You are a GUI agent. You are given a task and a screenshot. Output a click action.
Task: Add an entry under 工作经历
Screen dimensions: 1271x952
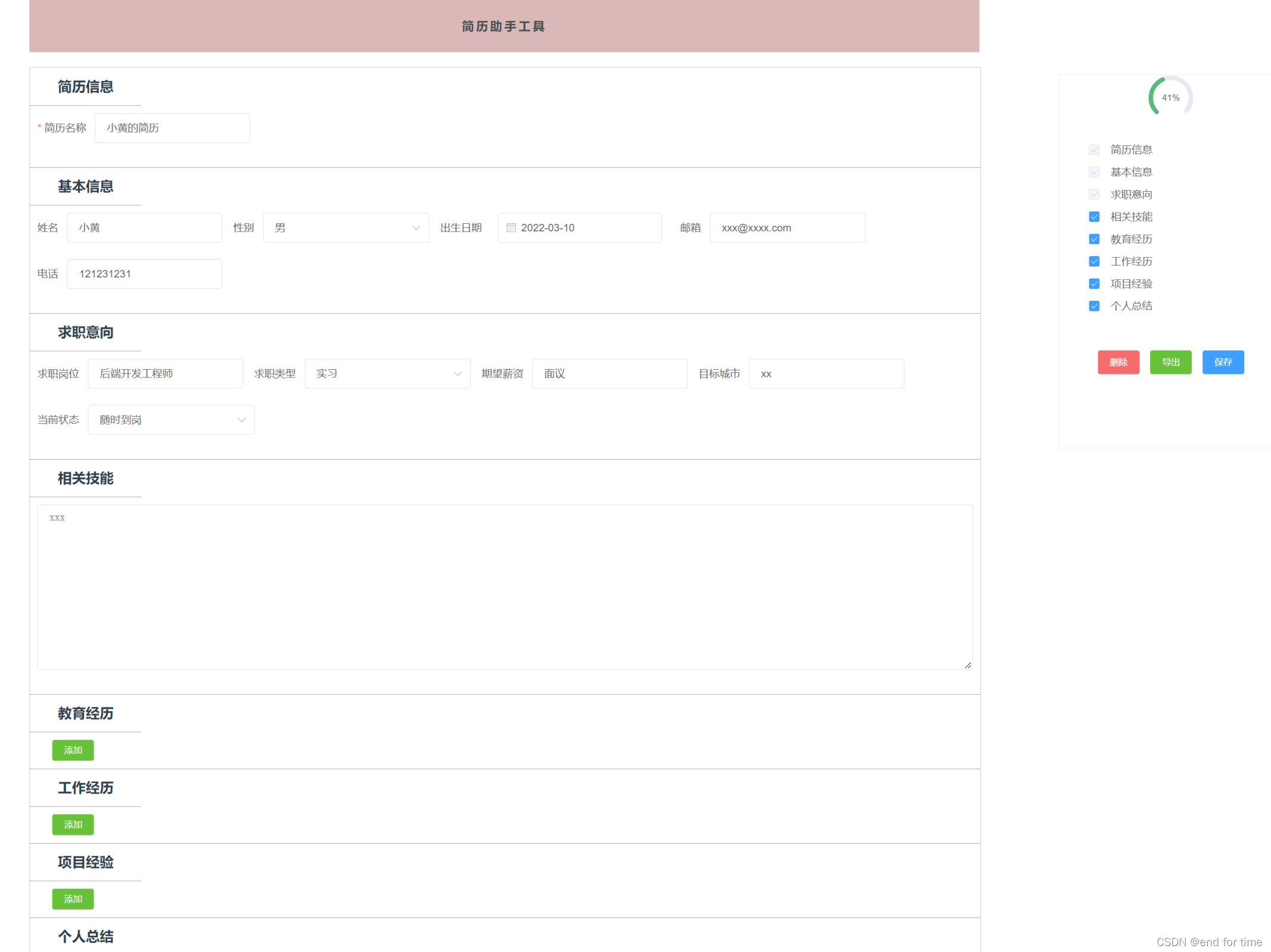click(73, 825)
